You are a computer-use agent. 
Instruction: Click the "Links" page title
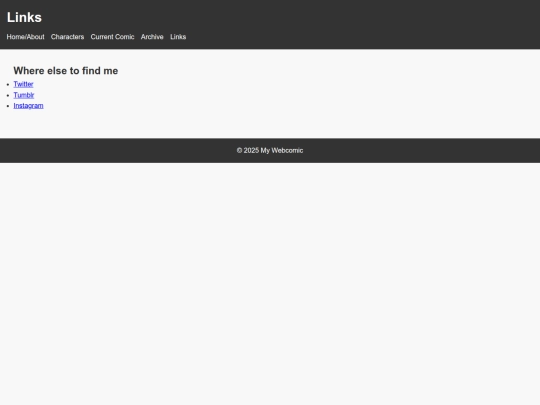(24, 18)
